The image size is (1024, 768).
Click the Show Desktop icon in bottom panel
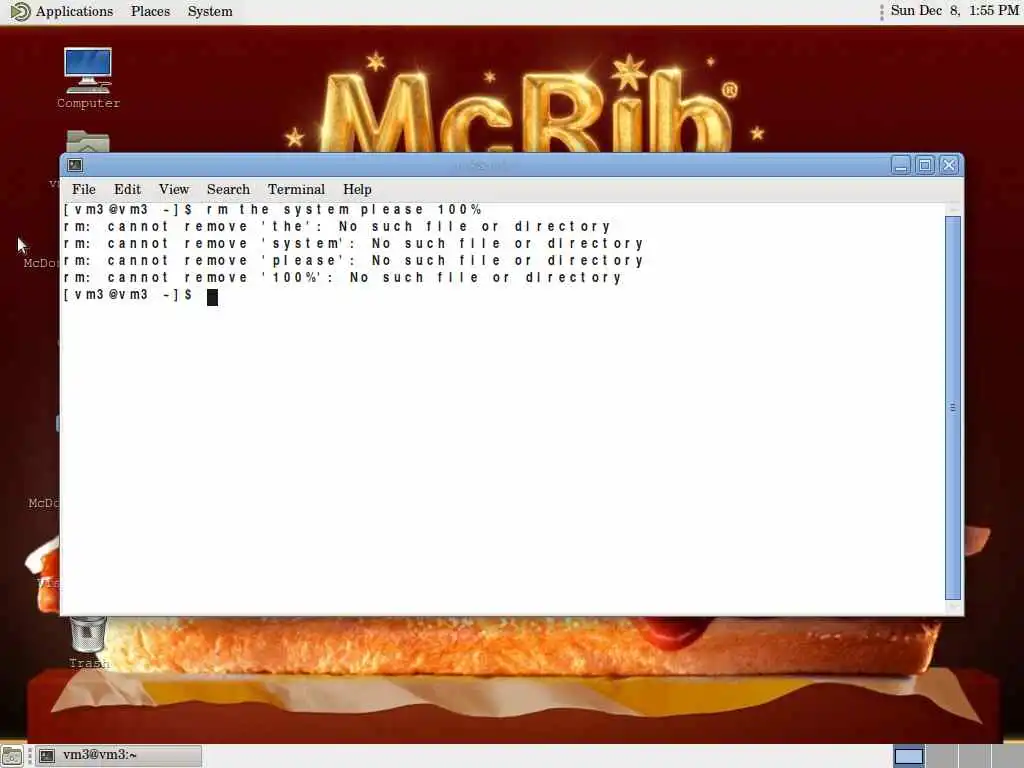12,756
